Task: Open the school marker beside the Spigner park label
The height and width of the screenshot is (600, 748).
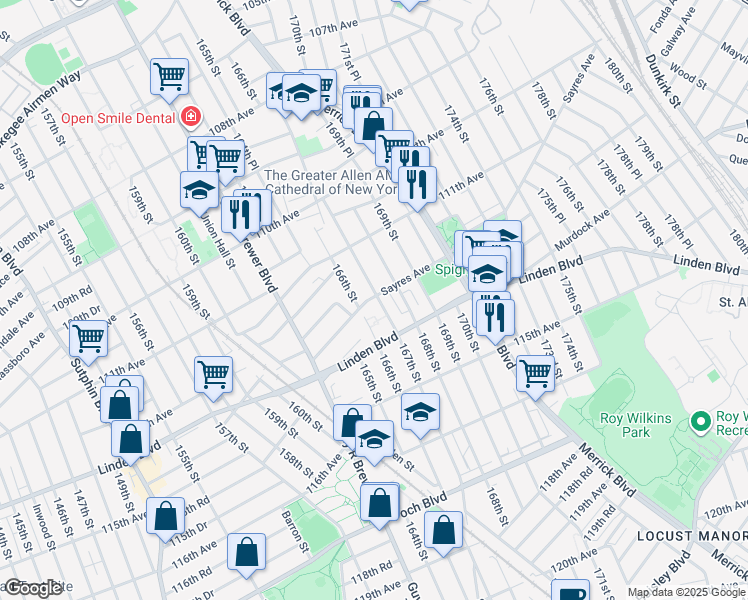Action: (x=487, y=274)
